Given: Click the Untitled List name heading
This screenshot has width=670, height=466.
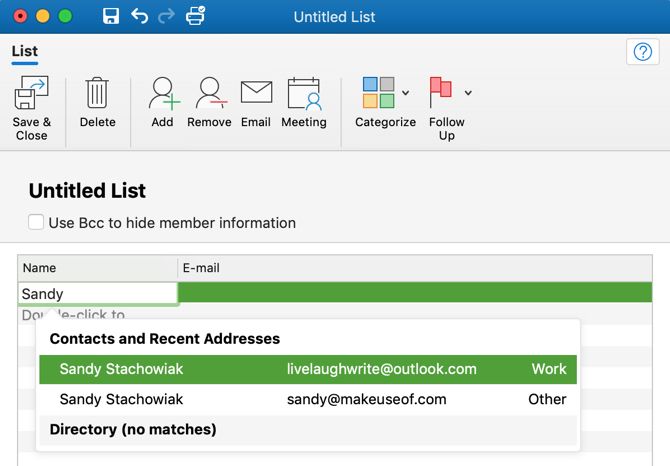Looking at the screenshot, I should (87, 191).
